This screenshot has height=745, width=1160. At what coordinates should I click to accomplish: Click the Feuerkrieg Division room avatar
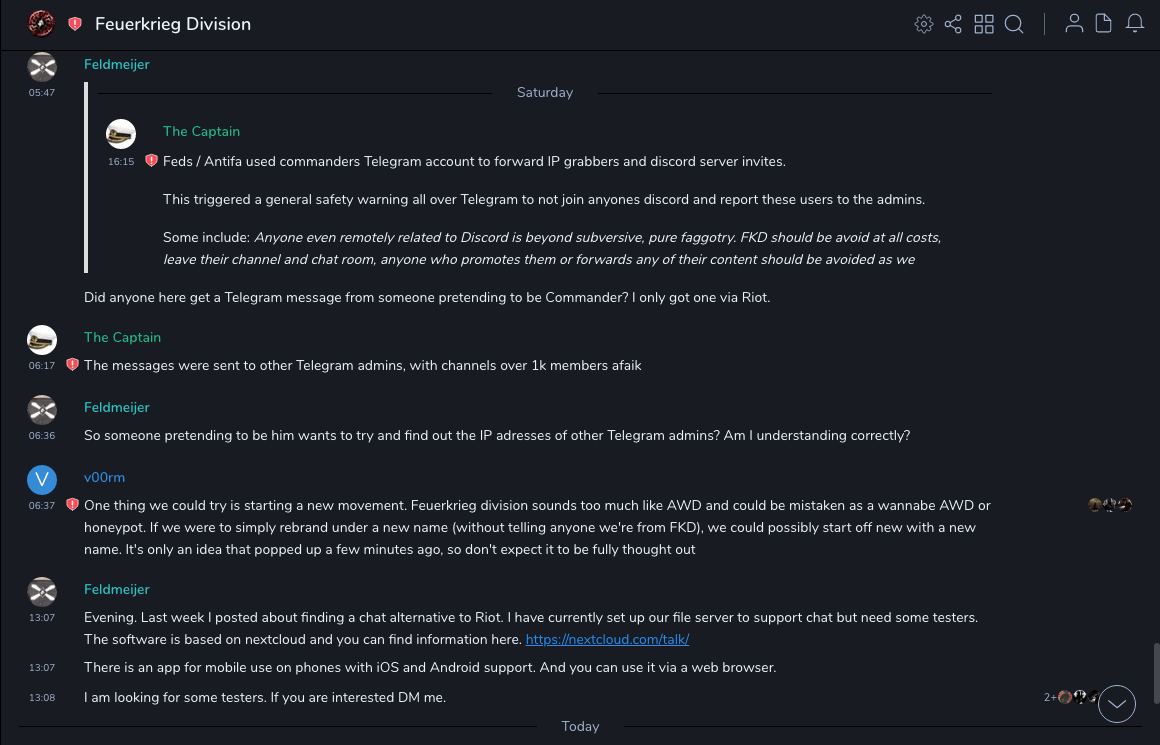(42, 23)
